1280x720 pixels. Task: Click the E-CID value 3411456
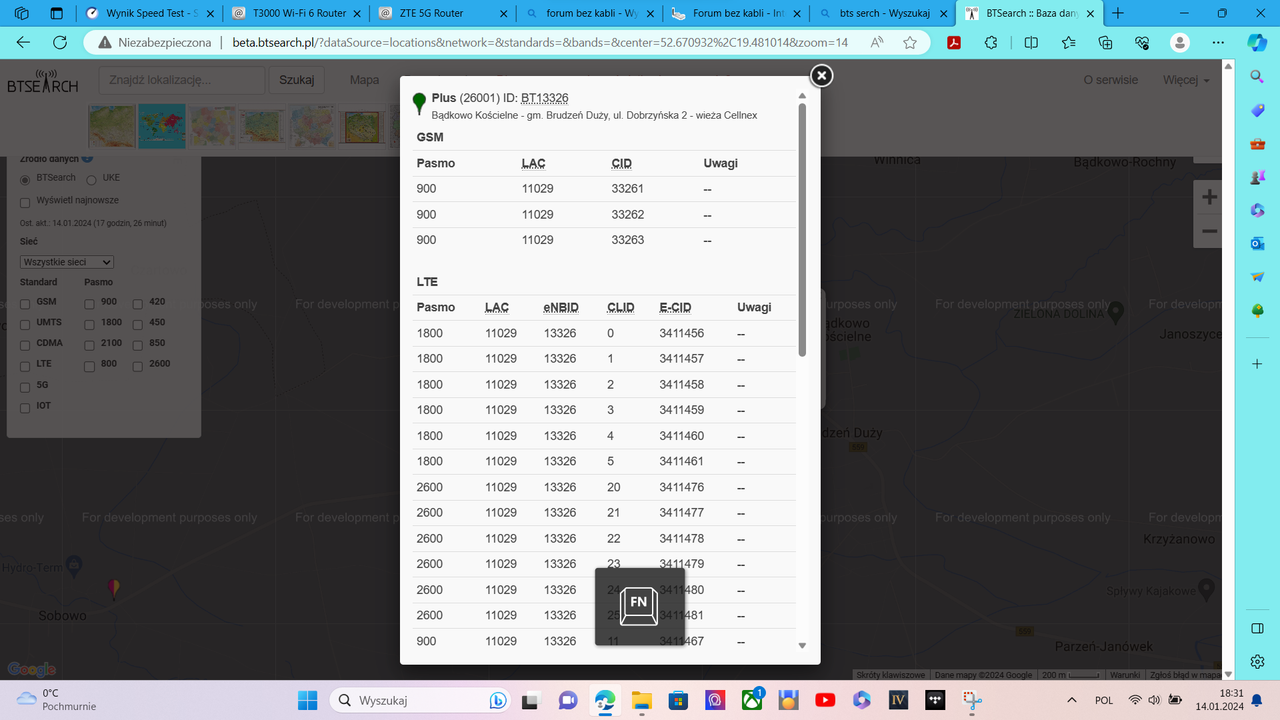[x=682, y=333]
